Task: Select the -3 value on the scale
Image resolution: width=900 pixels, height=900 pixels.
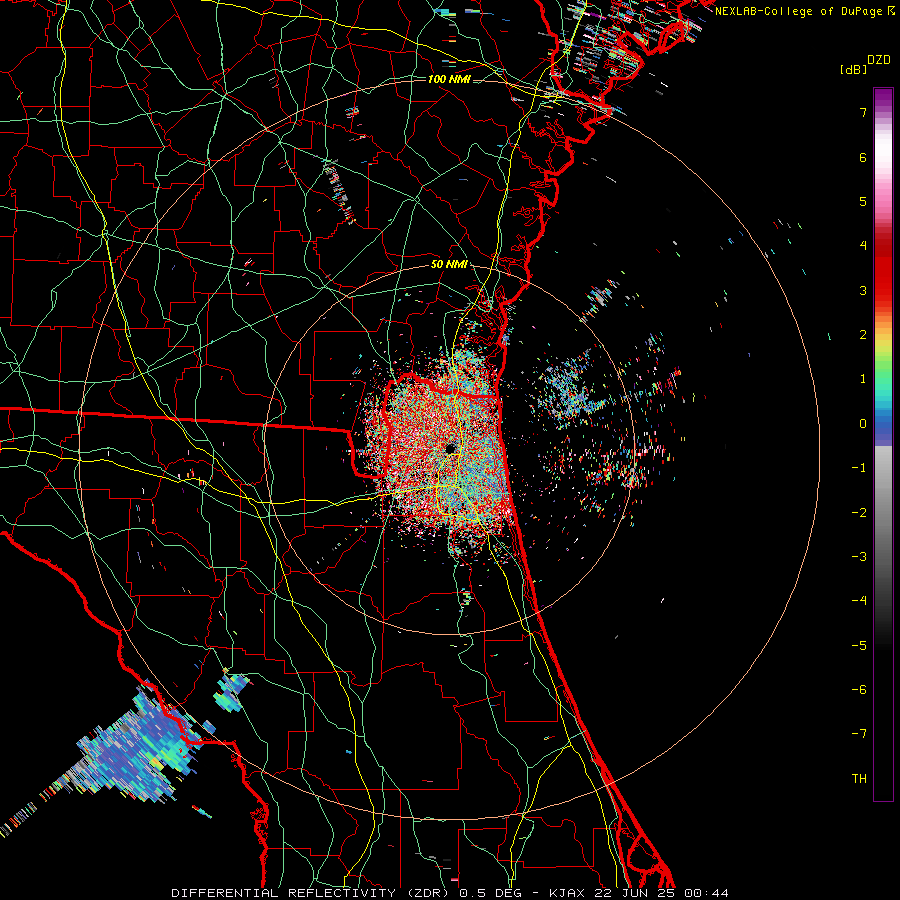Action: [x=859, y=557]
